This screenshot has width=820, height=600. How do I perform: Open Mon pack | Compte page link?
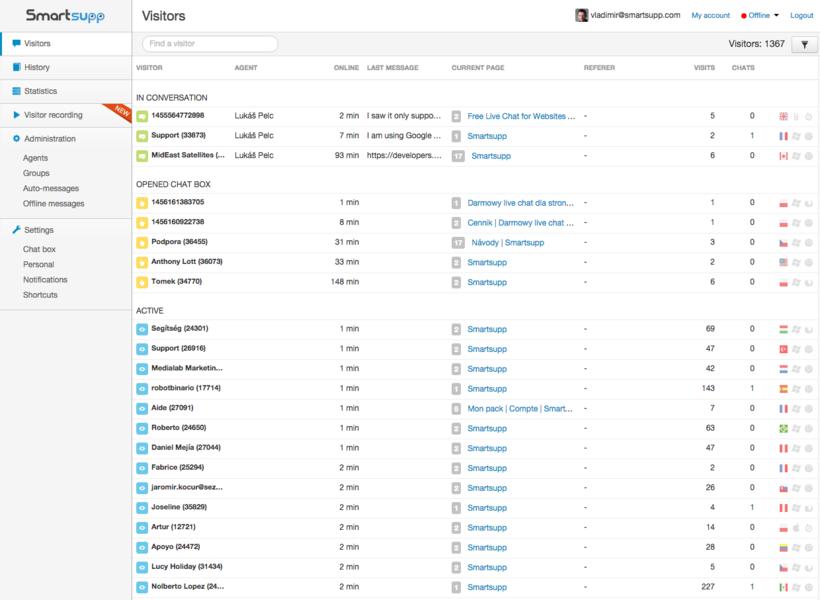pos(520,409)
